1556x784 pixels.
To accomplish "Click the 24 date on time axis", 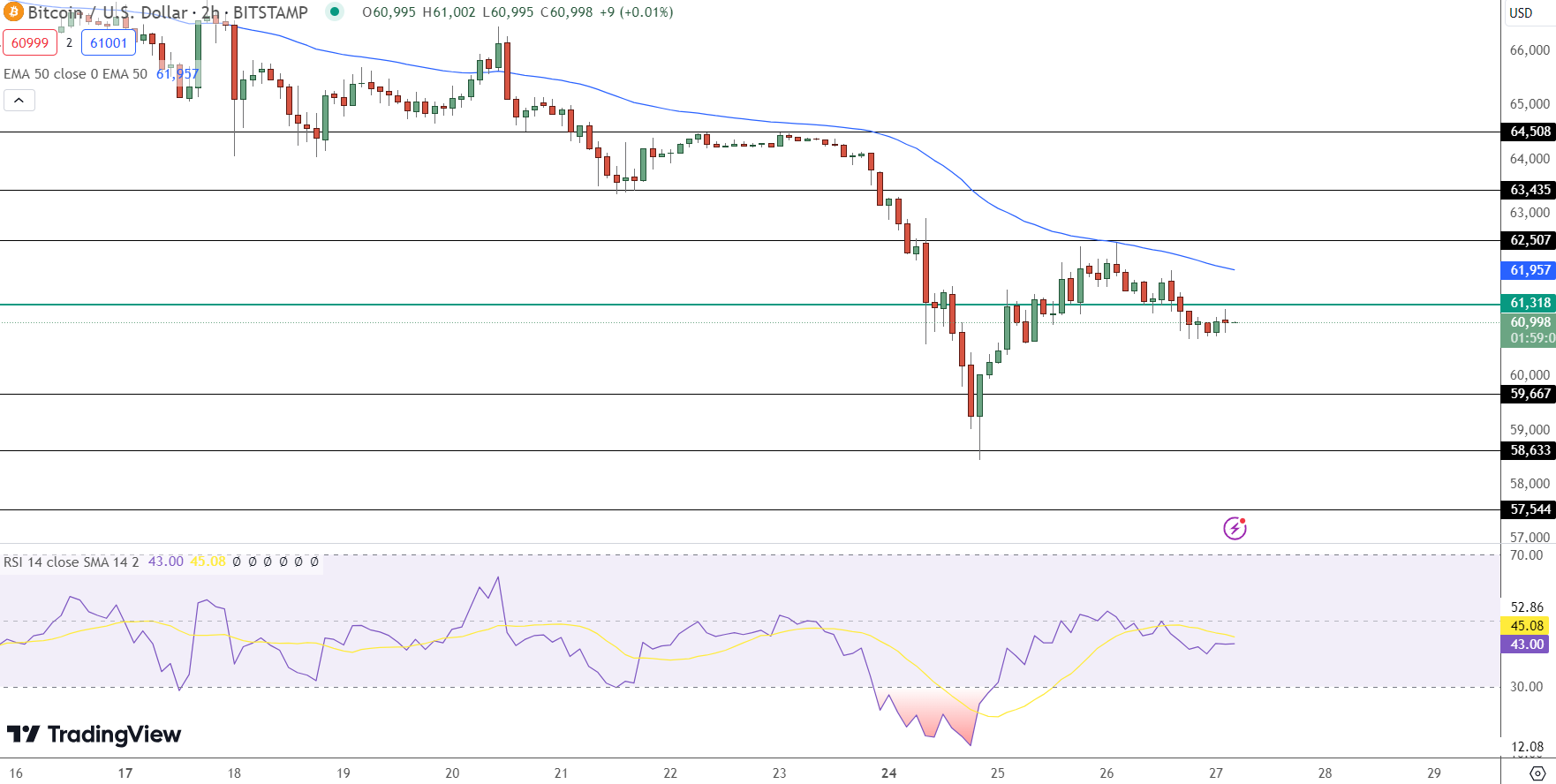I will (x=888, y=773).
